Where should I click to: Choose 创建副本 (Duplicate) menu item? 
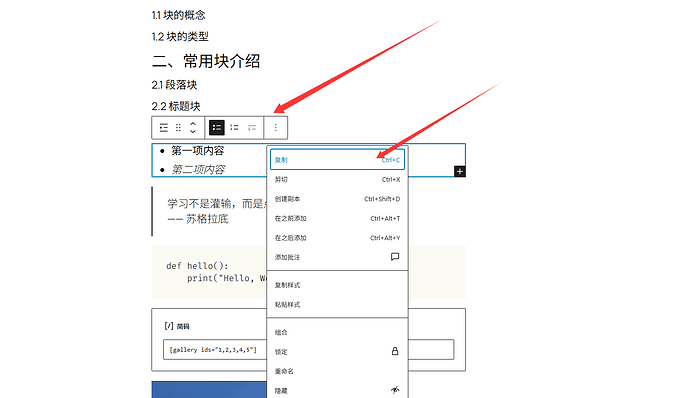tap(338, 199)
